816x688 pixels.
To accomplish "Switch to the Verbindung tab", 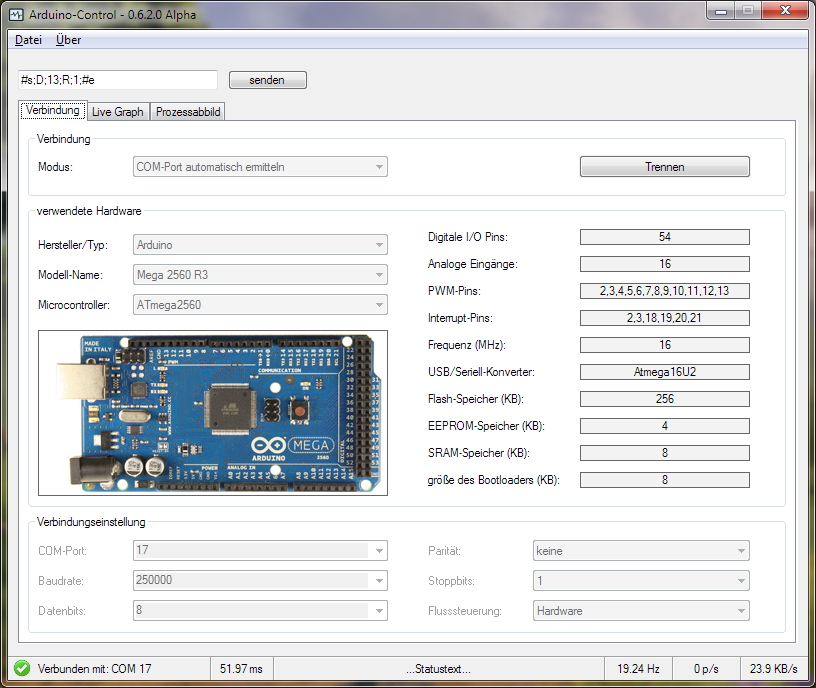I will (53, 110).
